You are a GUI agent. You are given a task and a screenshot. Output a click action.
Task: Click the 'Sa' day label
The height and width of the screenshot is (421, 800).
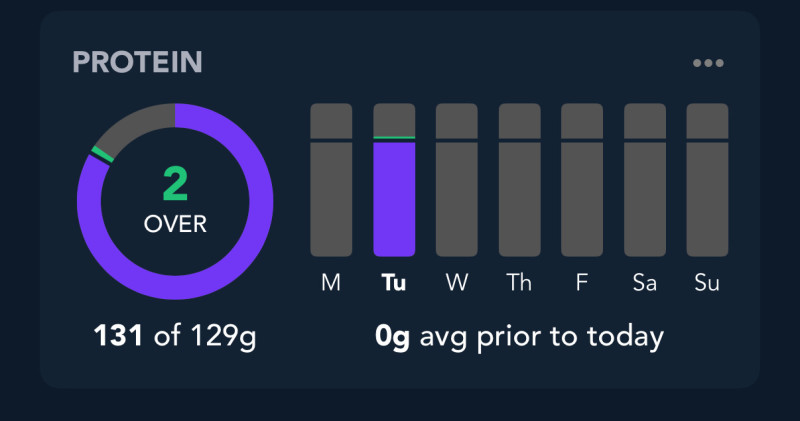[x=645, y=283]
